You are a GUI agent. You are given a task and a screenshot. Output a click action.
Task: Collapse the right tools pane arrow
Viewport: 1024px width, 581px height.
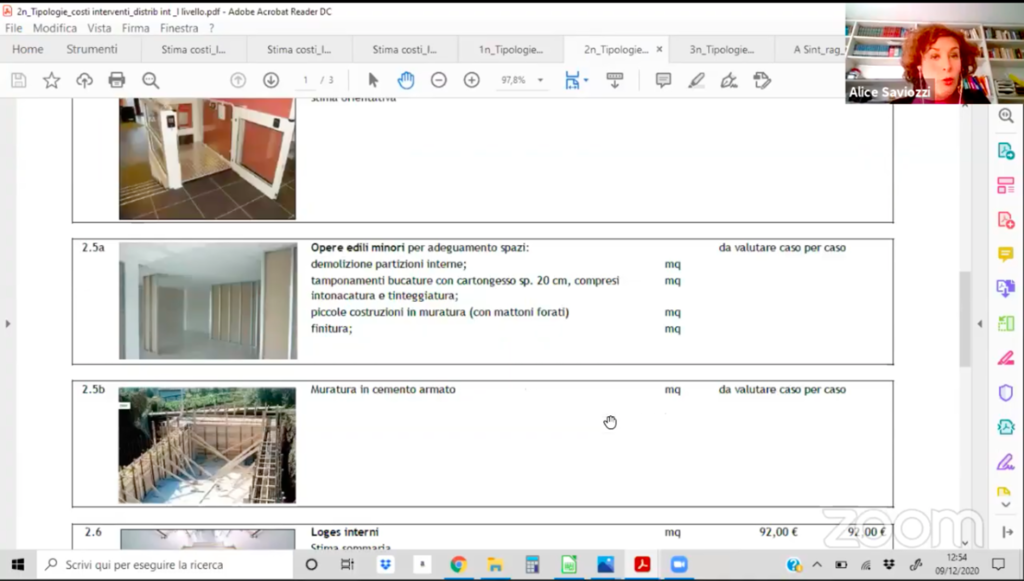[980, 324]
